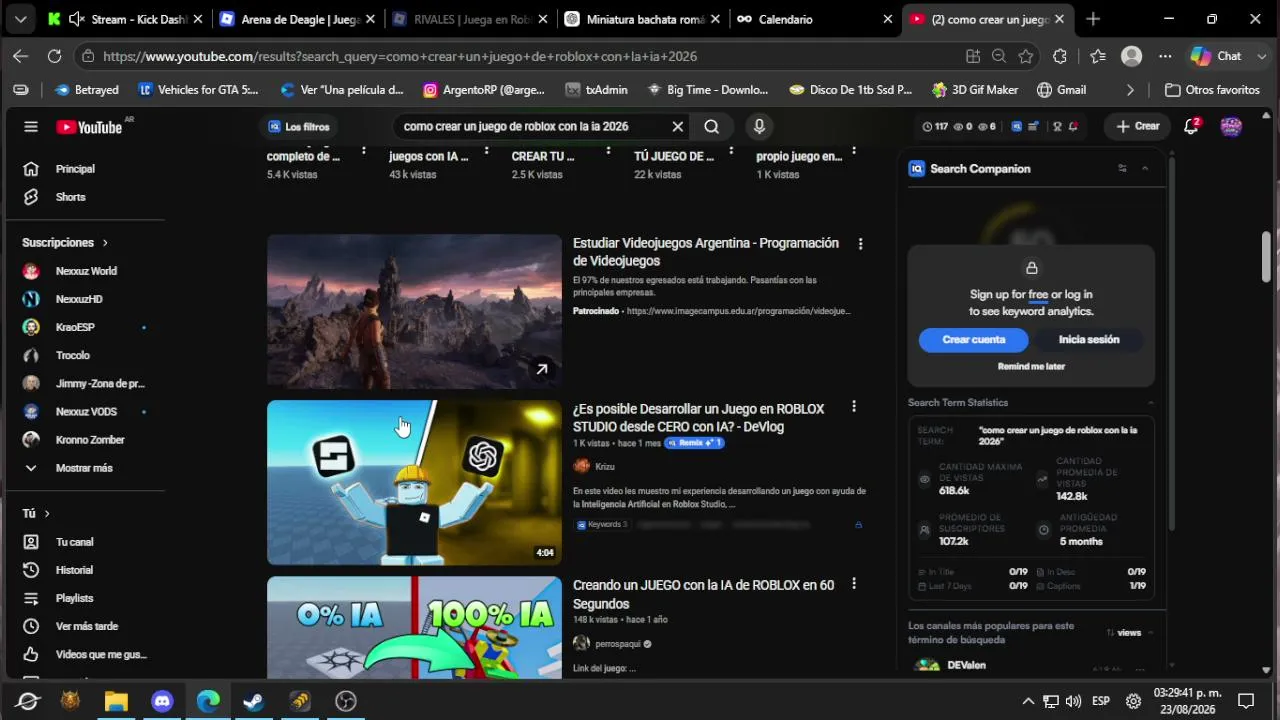This screenshot has height=720, width=1280.
Task: Expand the Tú section chevron
Action: tap(46, 514)
